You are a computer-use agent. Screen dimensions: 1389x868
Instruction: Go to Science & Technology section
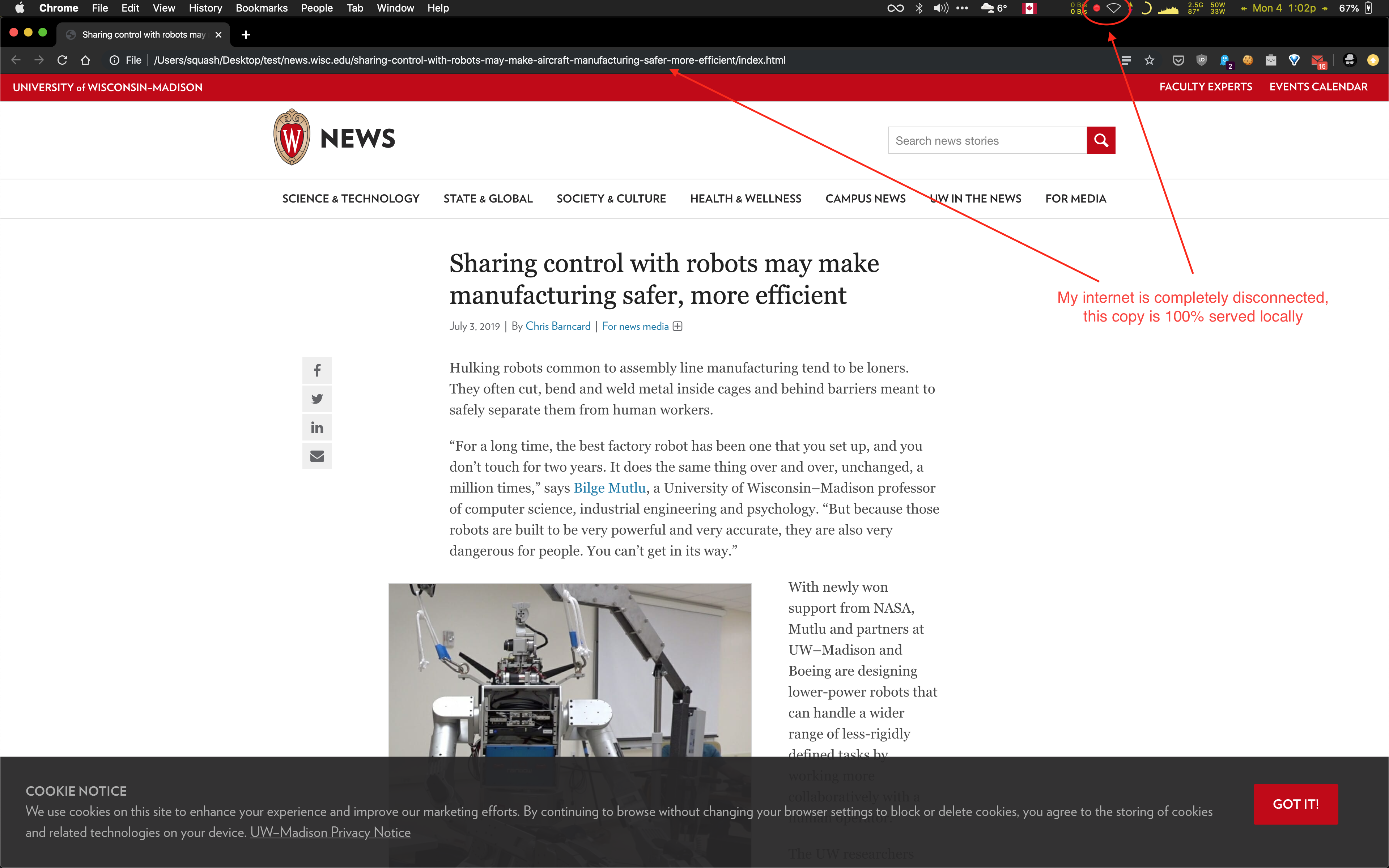pos(351,199)
